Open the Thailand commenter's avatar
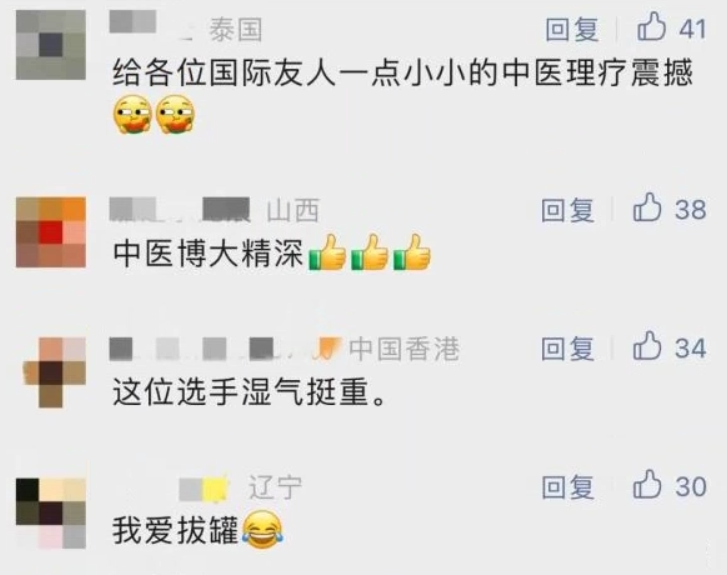This screenshot has width=727, height=575. click(51, 45)
